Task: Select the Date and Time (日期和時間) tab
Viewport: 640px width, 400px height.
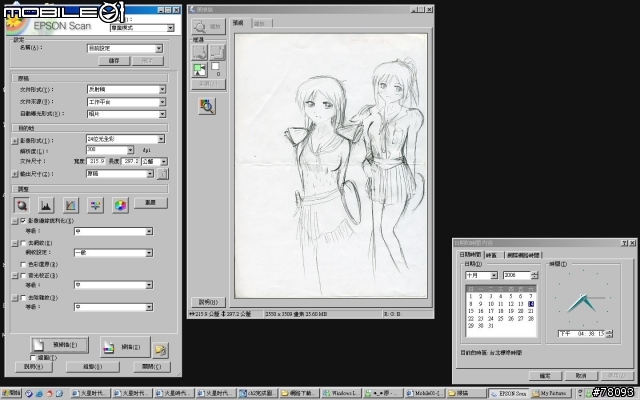Action: [470, 255]
